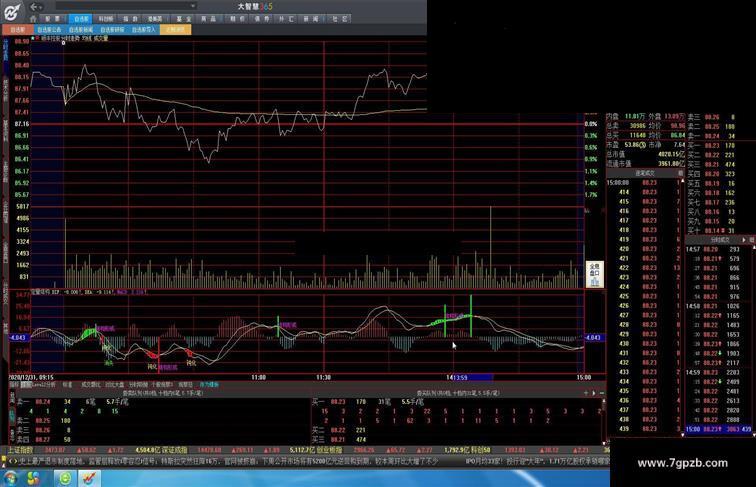Click the right arrow in order queue header
Image resolution: width=756 pixels, height=487 pixels.
click(594, 393)
